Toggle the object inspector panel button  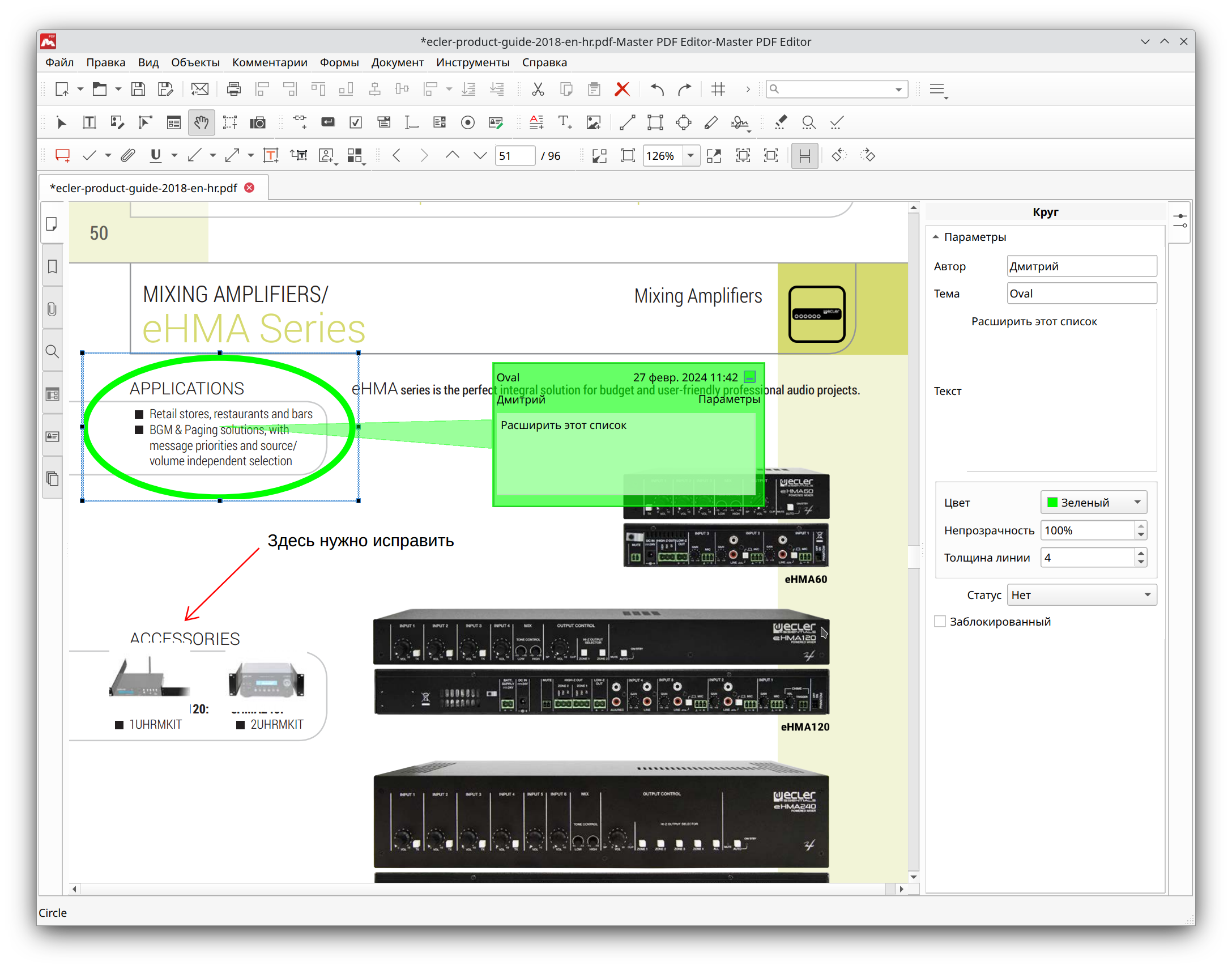pyautogui.click(x=1180, y=221)
